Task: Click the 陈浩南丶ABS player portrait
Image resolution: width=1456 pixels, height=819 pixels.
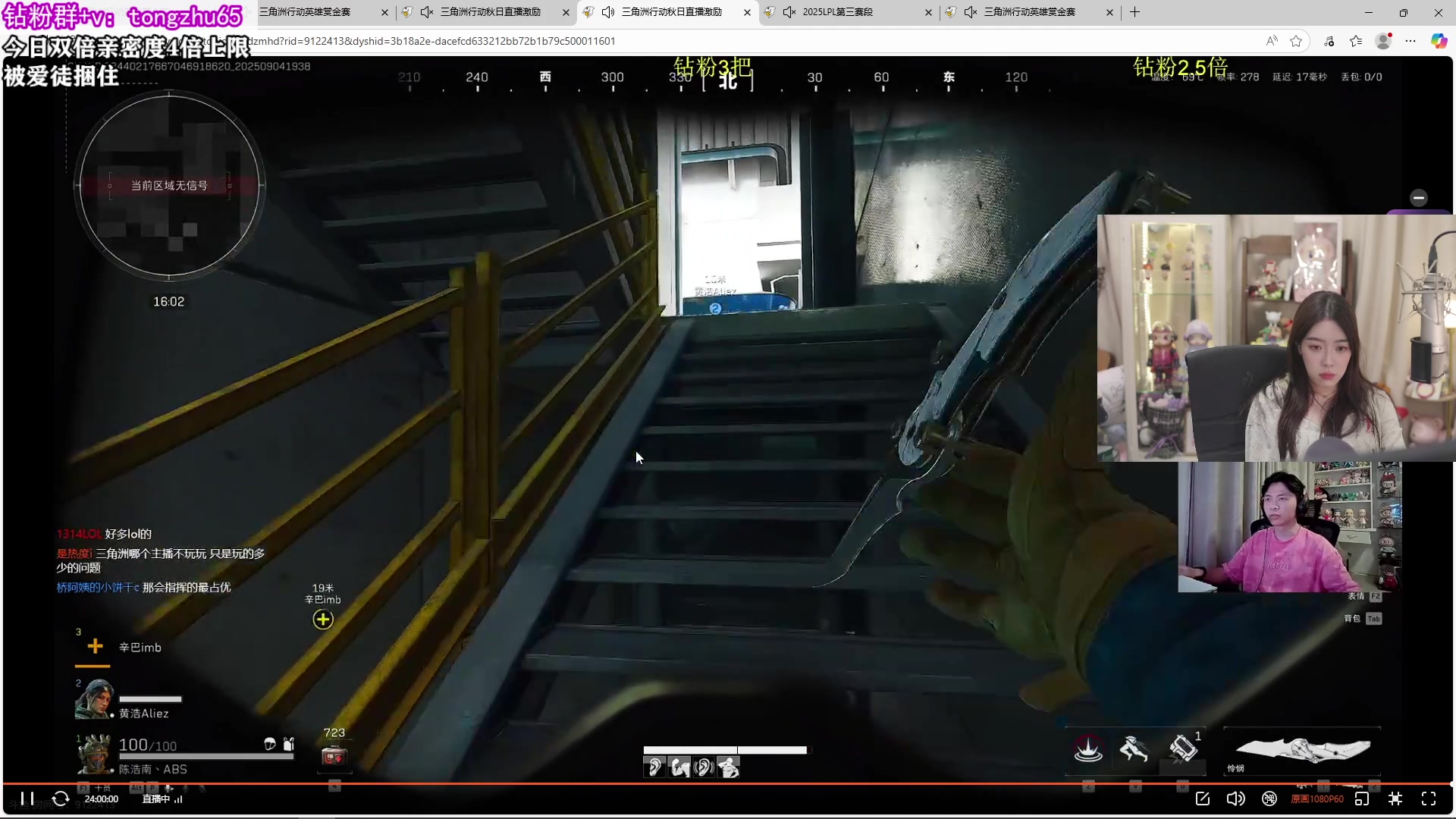Action: (x=94, y=754)
